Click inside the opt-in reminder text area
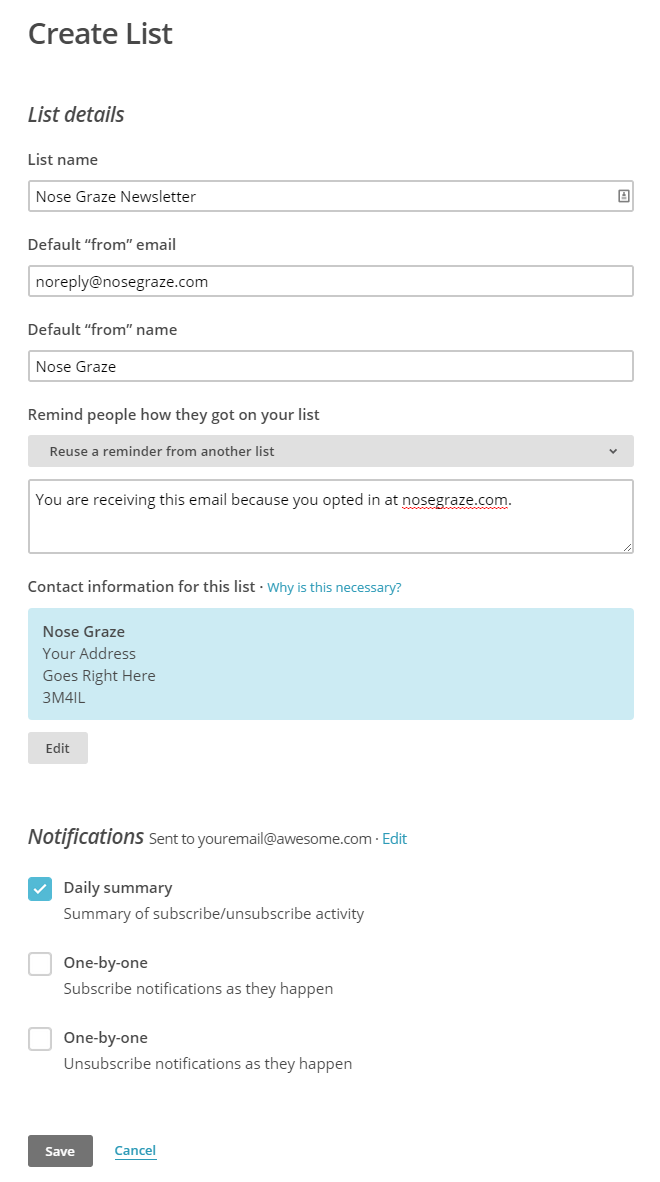This screenshot has height=1182, width=660. point(330,527)
